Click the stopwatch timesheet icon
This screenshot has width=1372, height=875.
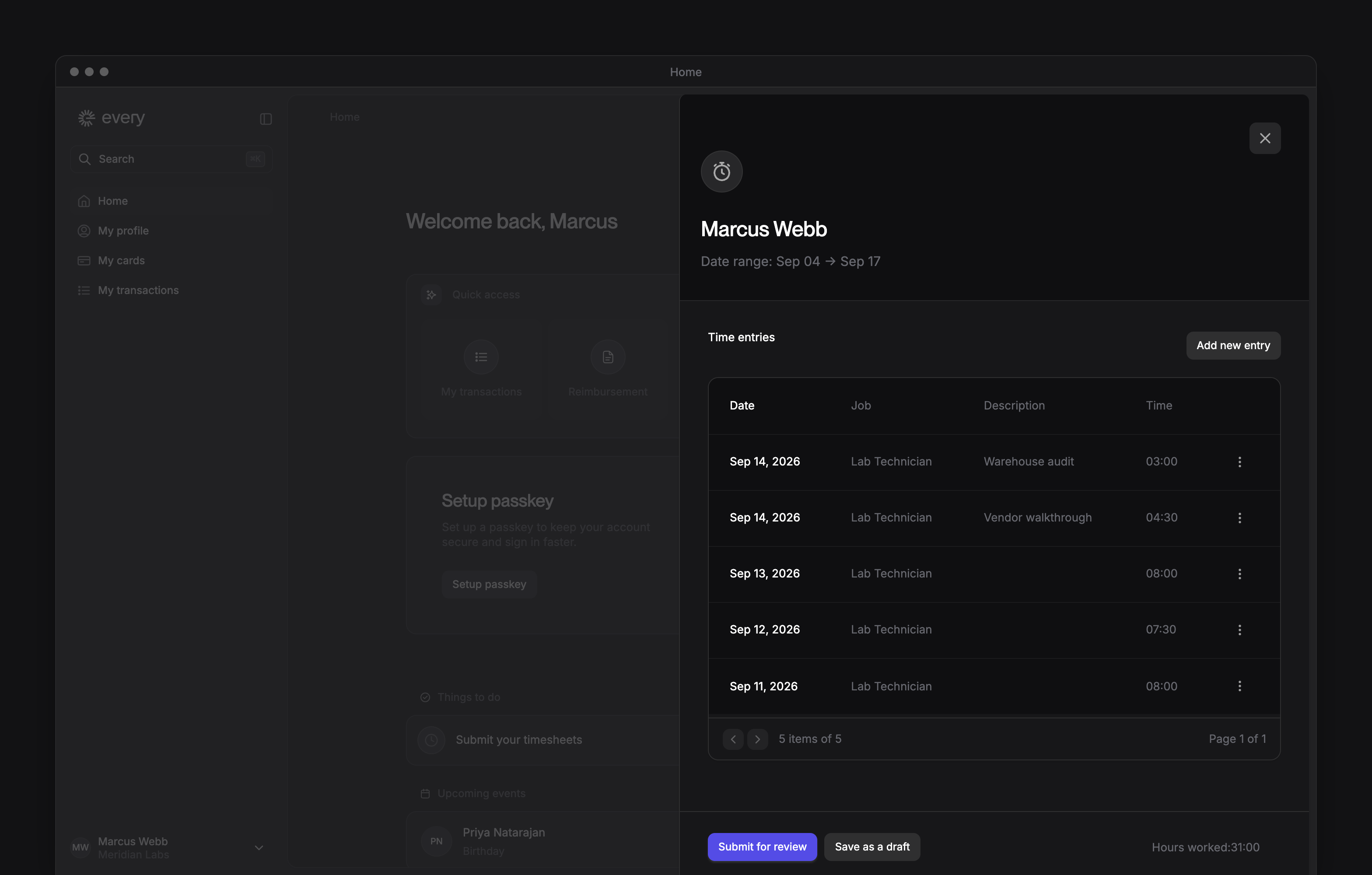(721, 171)
